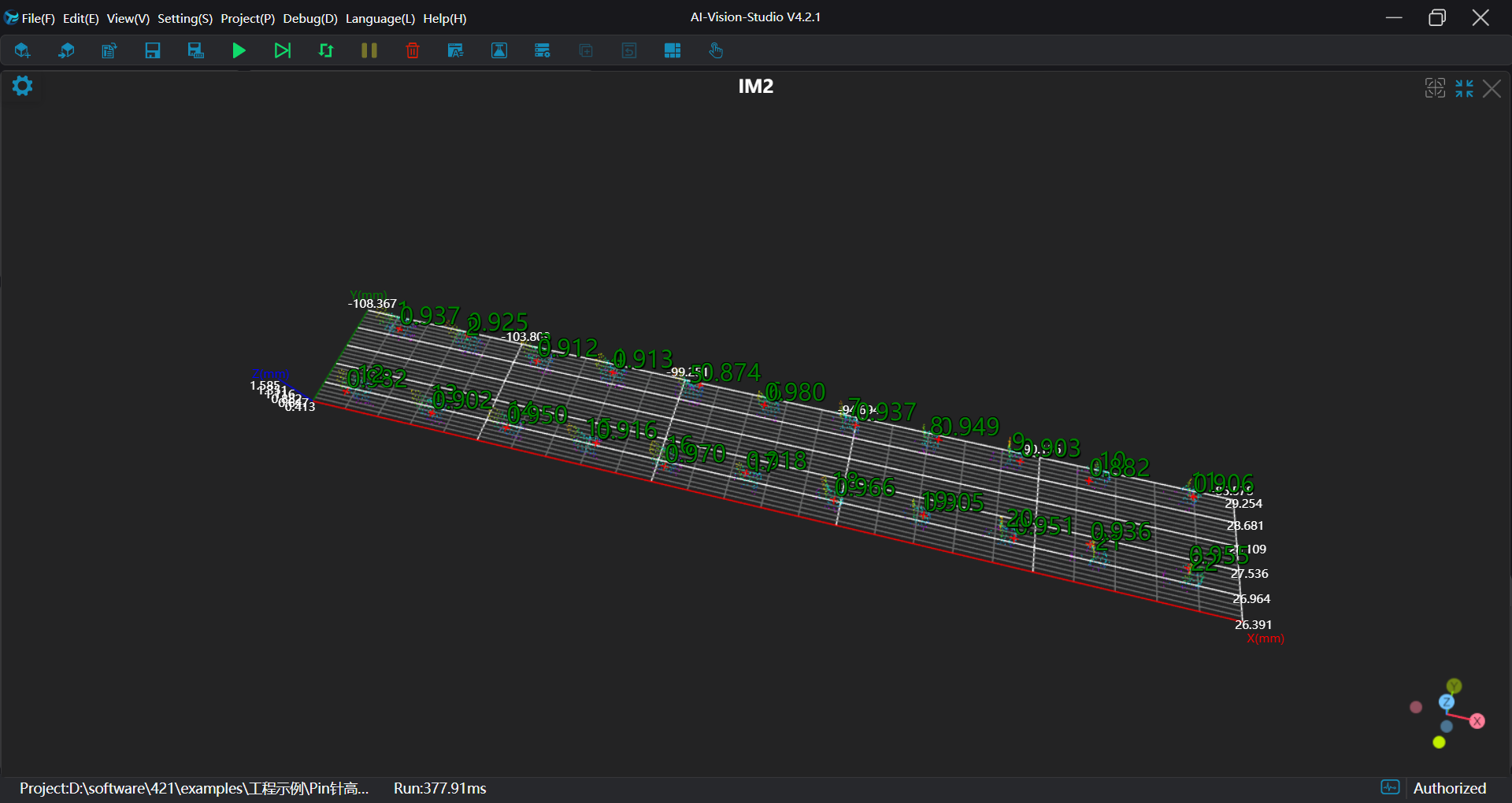
Task: Click the green run-to-next step icon
Action: pyautogui.click(x=282, y=51)
